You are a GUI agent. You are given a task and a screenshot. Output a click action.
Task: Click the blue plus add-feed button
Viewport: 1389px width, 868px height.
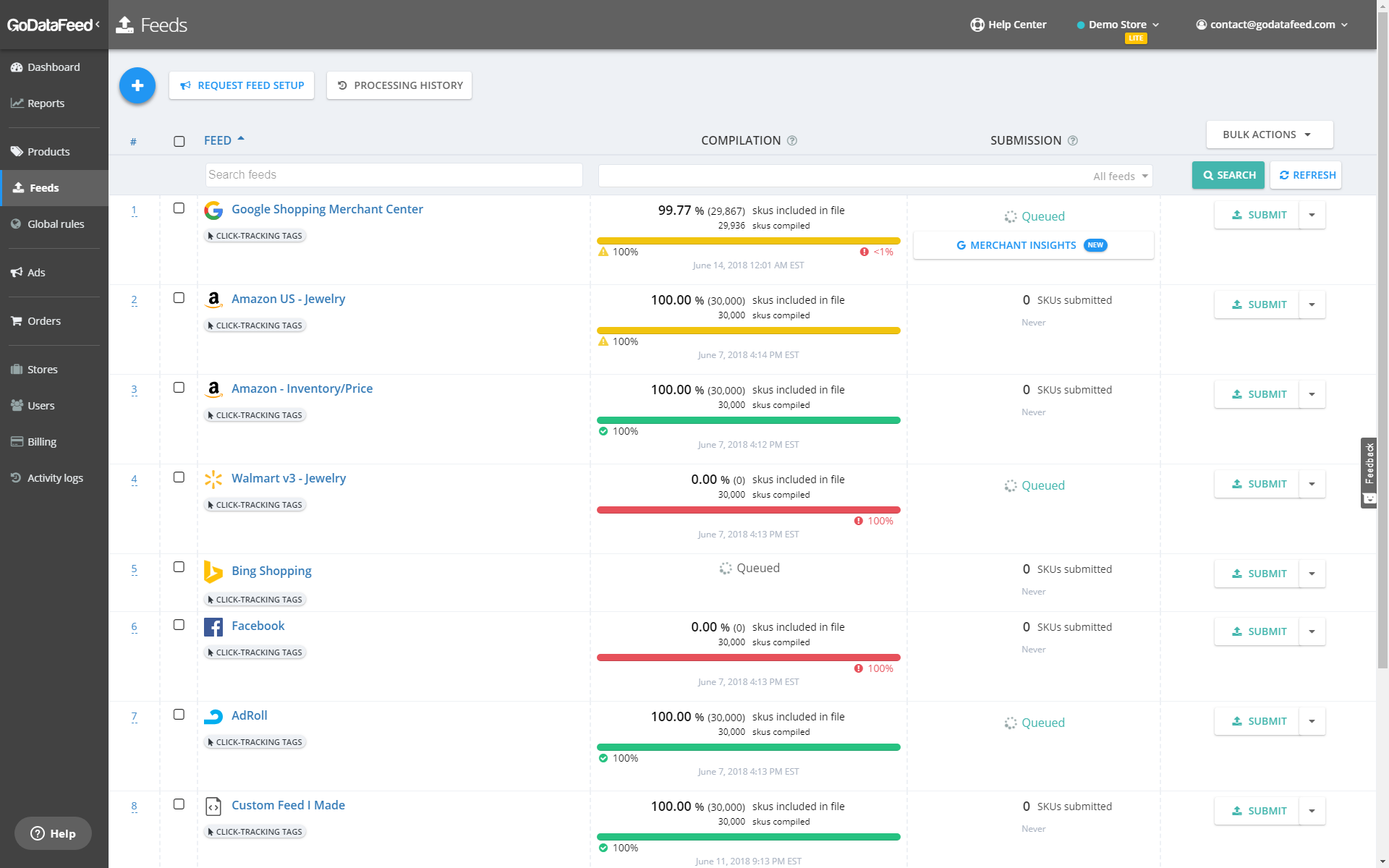137,85
